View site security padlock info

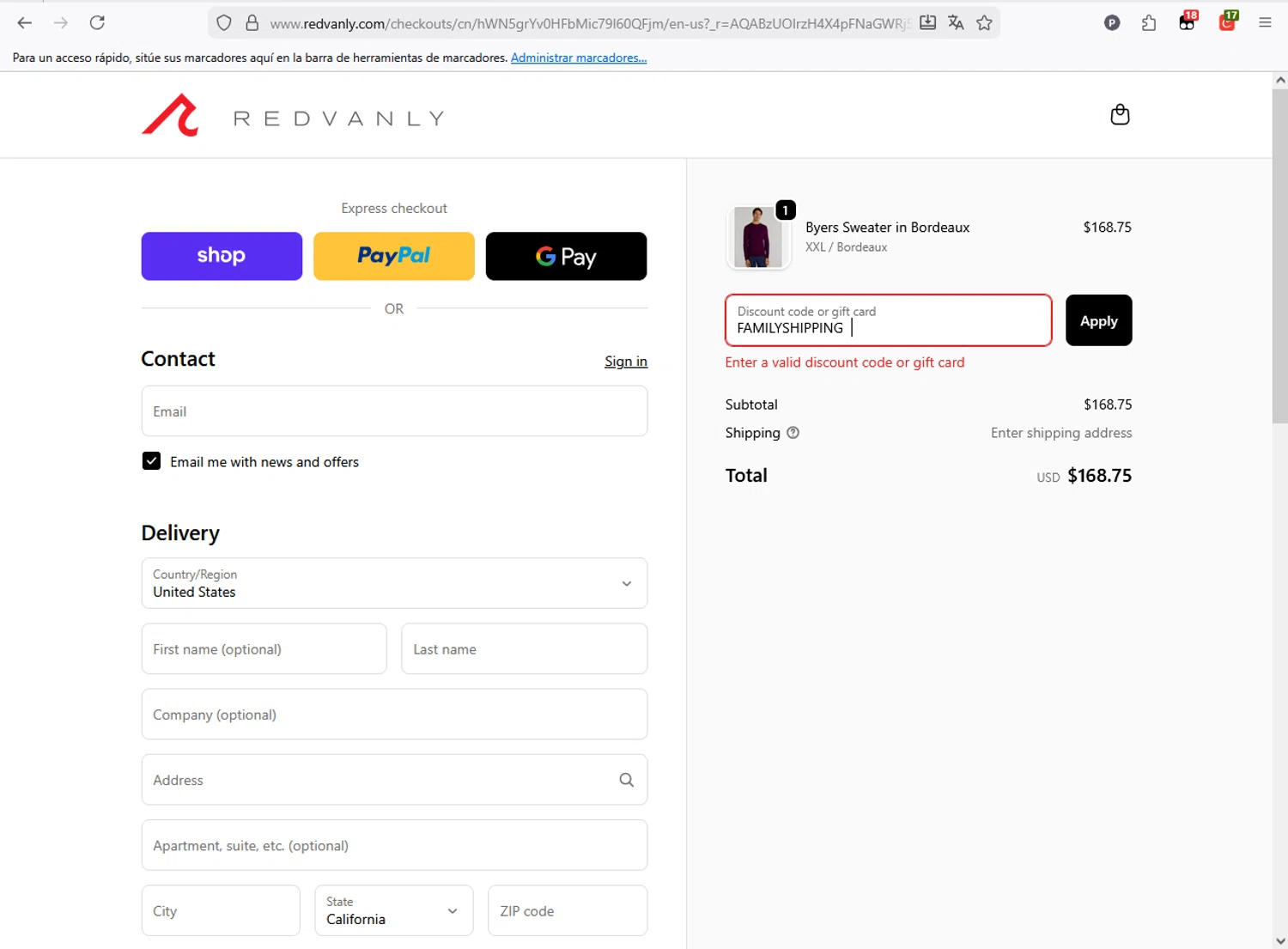coord(252,23)
